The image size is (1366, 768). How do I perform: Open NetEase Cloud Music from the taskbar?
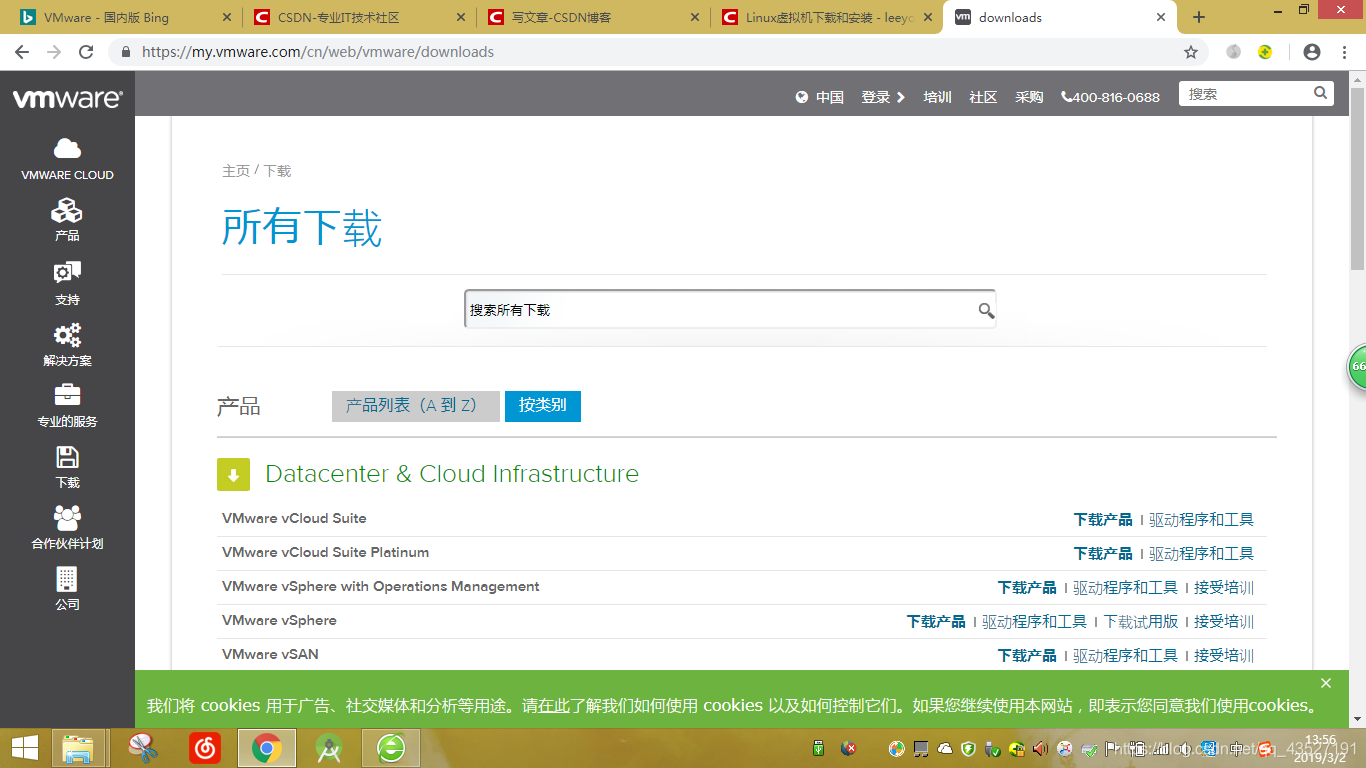coord(205,748)
